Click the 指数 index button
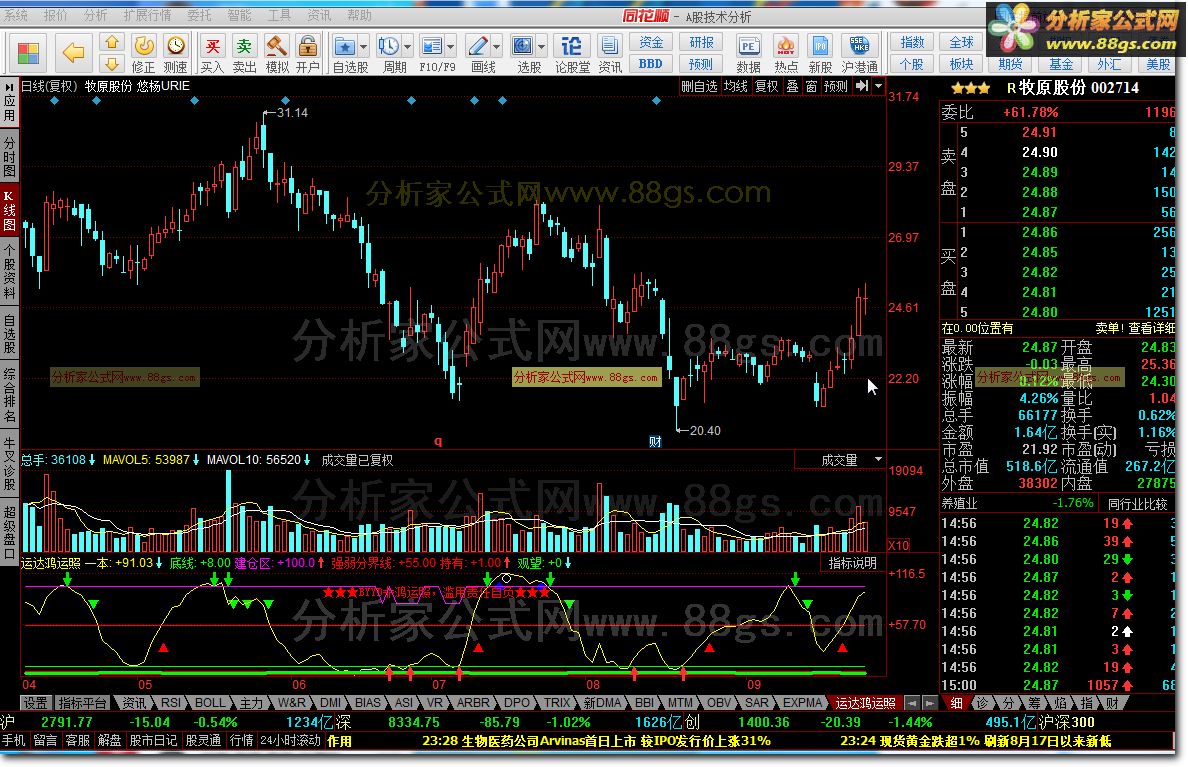Screen dimensions: 1188x767 coord(911,42)
